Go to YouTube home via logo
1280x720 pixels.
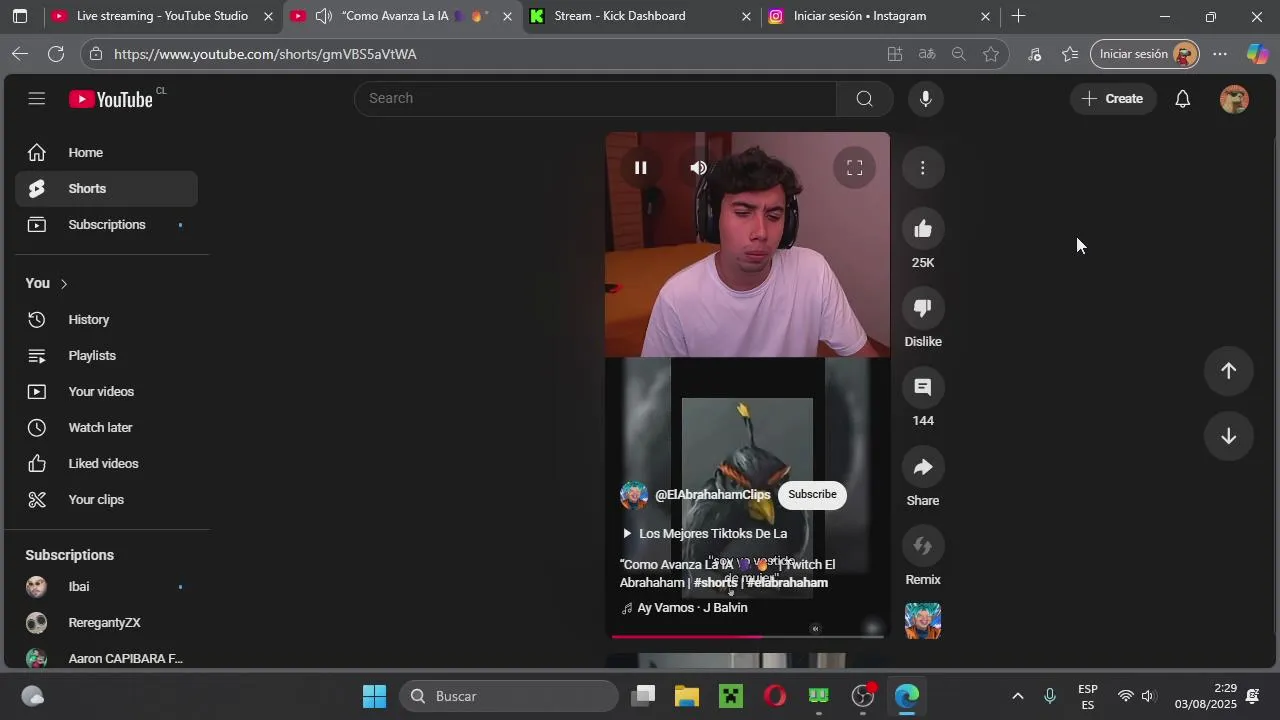click(111, 99)
